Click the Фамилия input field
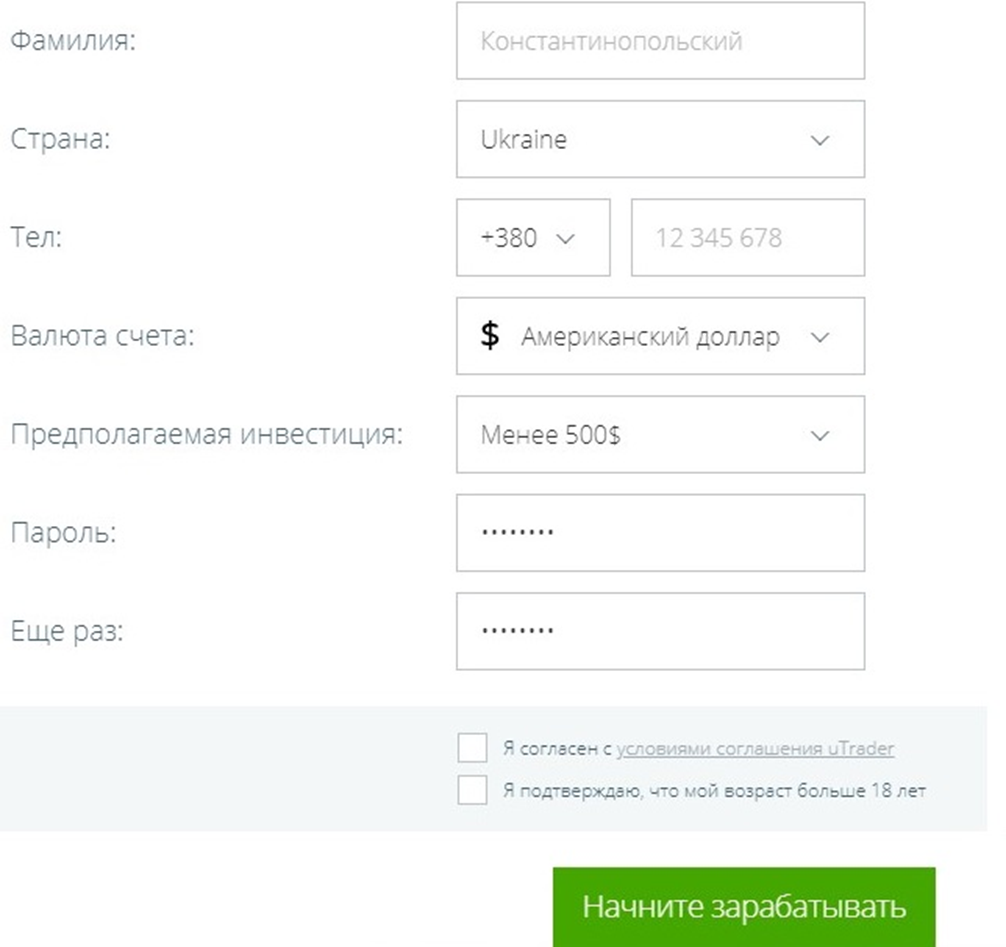The image size is (1006, 947). point(660,40)
